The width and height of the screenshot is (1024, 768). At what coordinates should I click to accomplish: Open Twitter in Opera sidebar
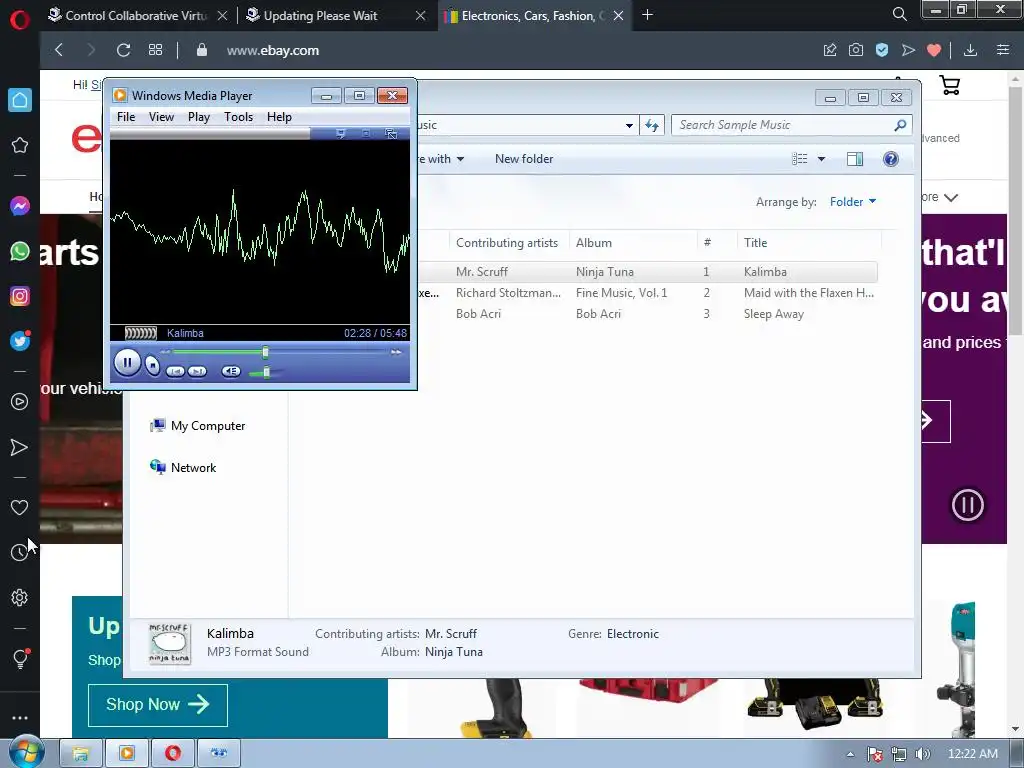tap(20, 340)
